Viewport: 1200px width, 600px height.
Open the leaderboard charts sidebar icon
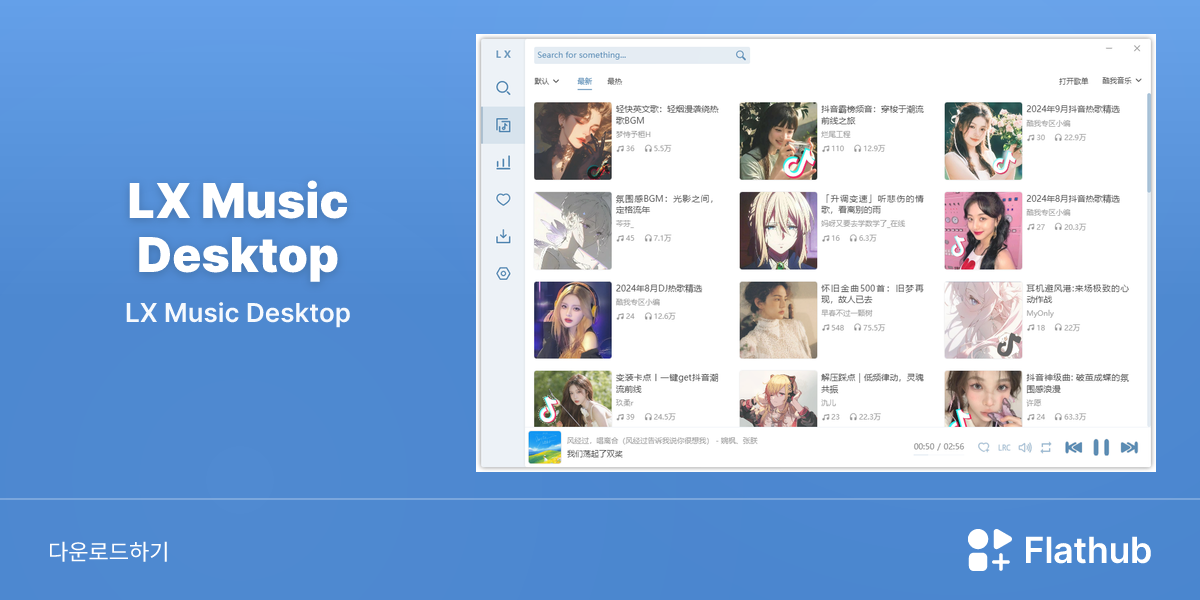tap(503, 162)
